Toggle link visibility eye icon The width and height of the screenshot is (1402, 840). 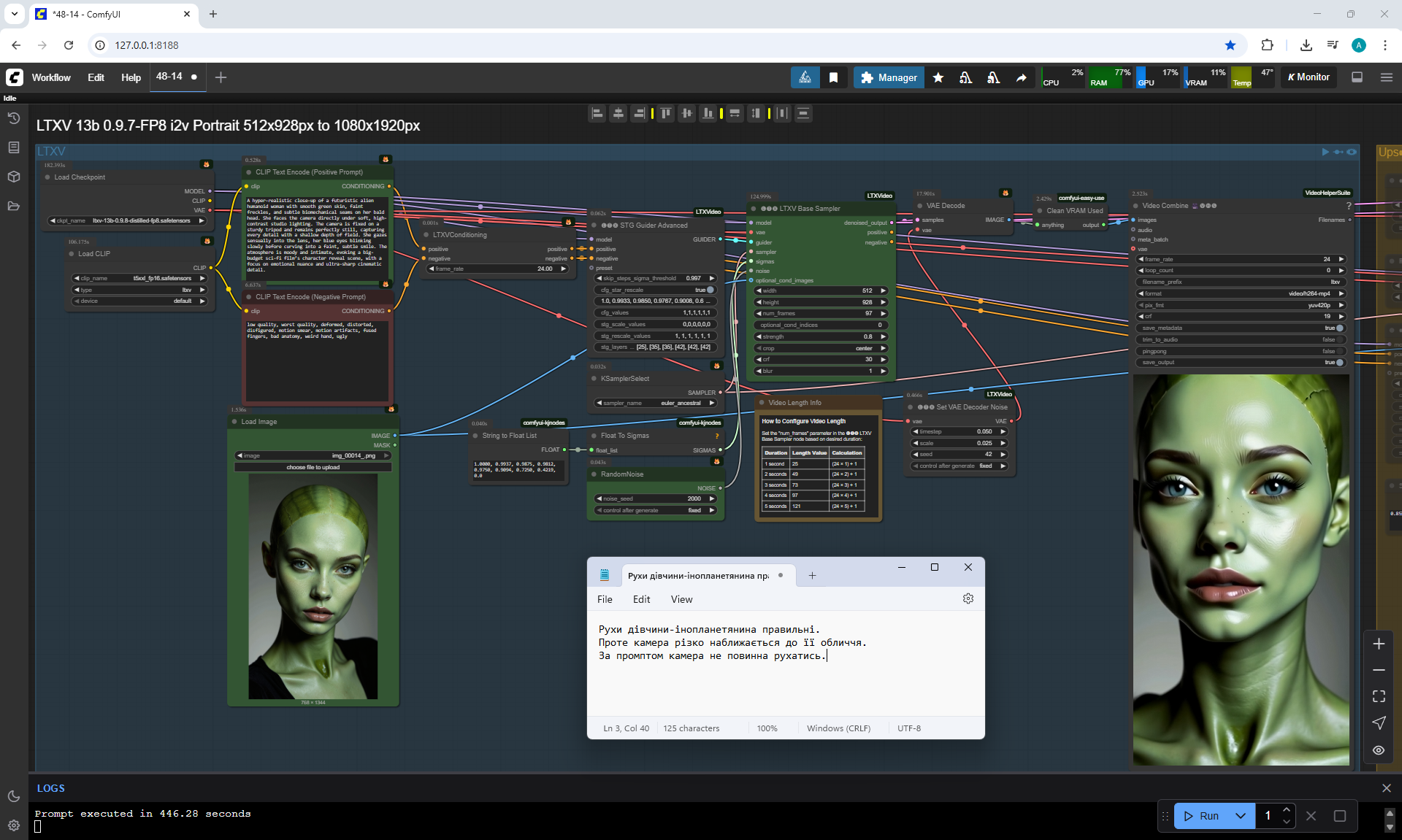(1379, 750)
